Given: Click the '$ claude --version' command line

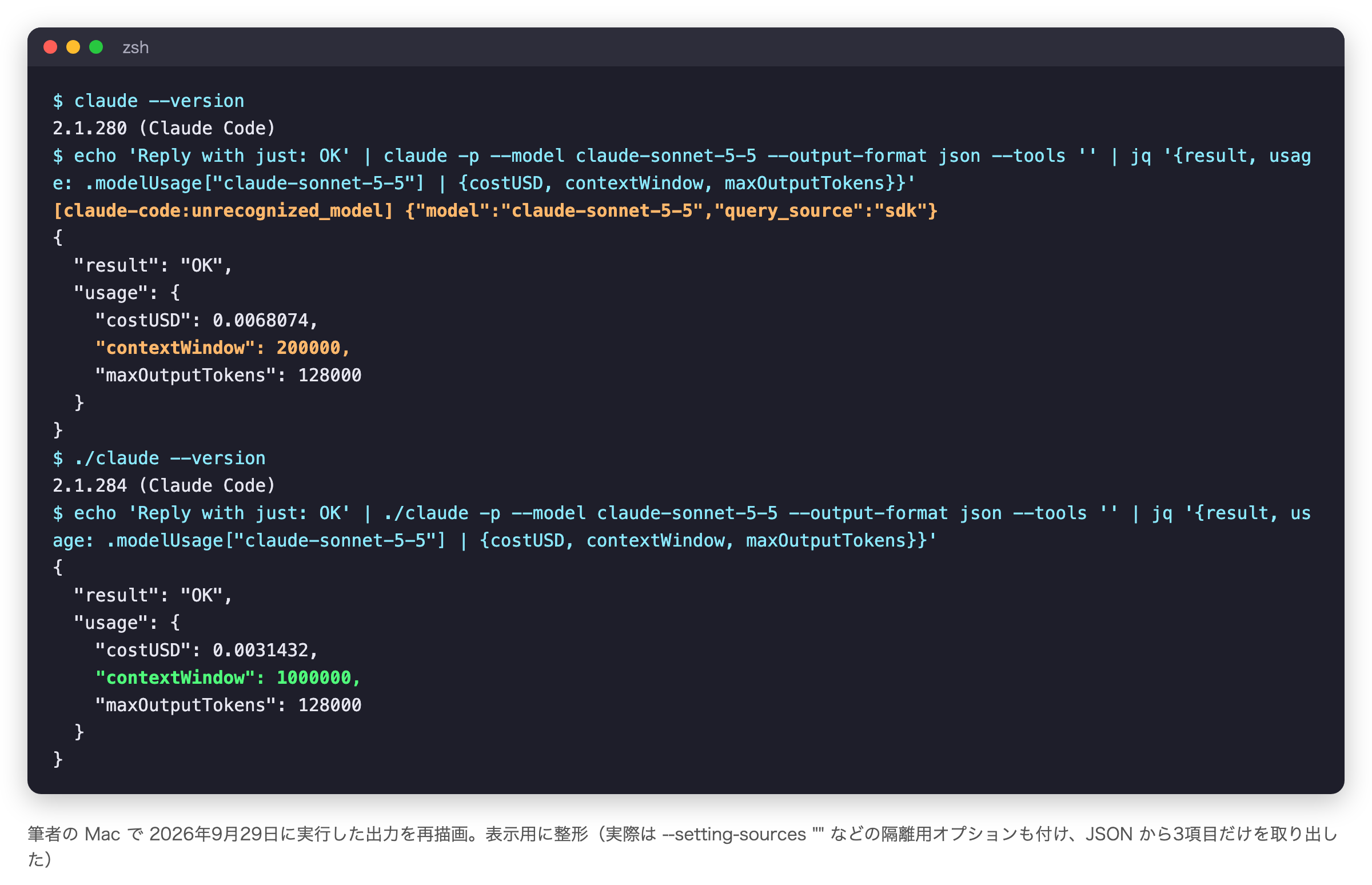Looking at the screenshot, I should 148,101.
